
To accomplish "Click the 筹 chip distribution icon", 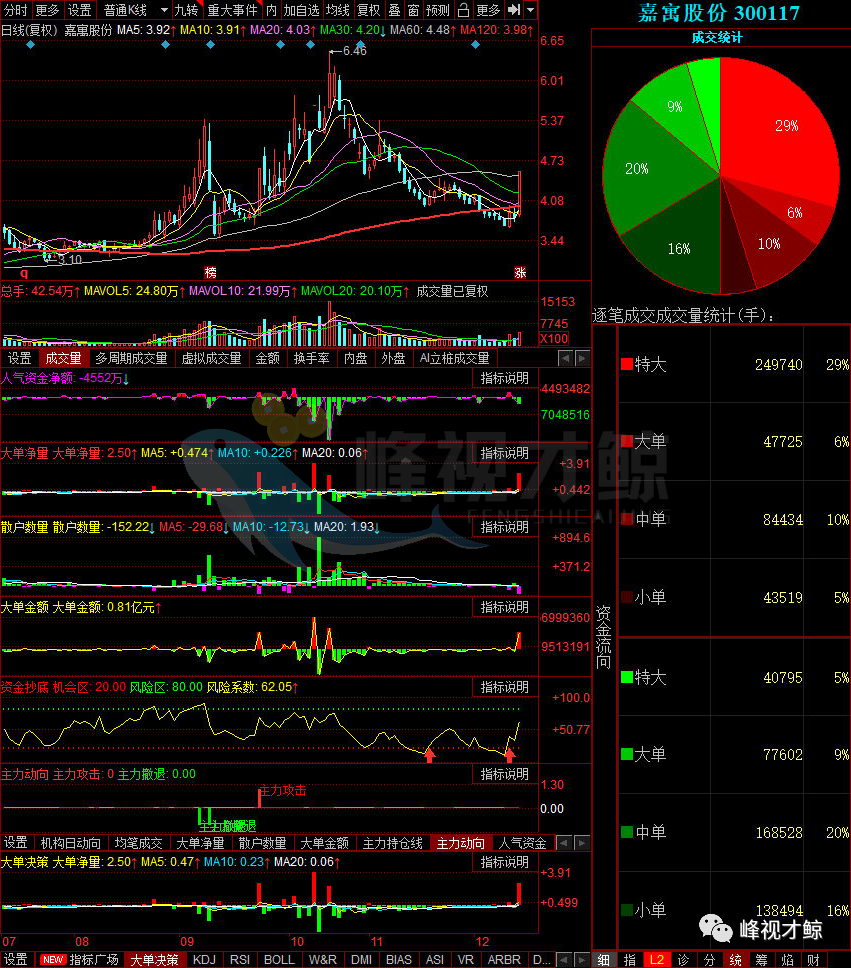I will coord(761,959).
